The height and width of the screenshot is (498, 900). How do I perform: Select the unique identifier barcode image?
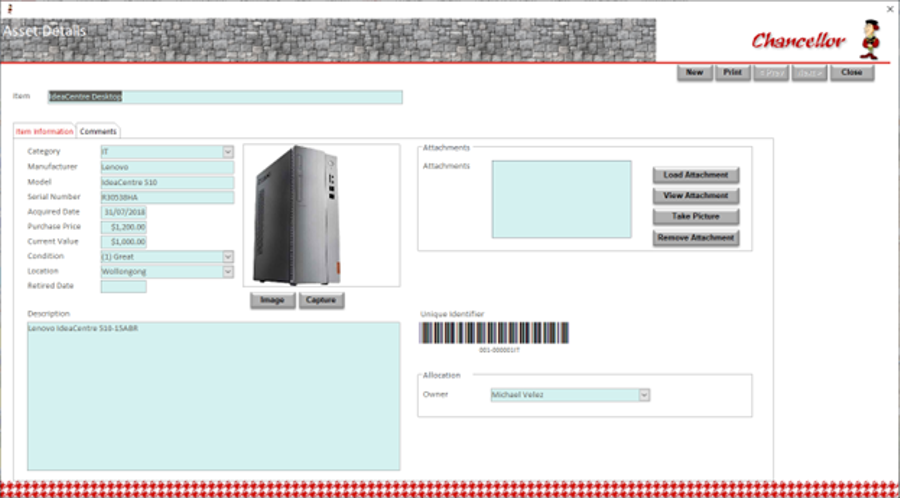click(494, 333)
